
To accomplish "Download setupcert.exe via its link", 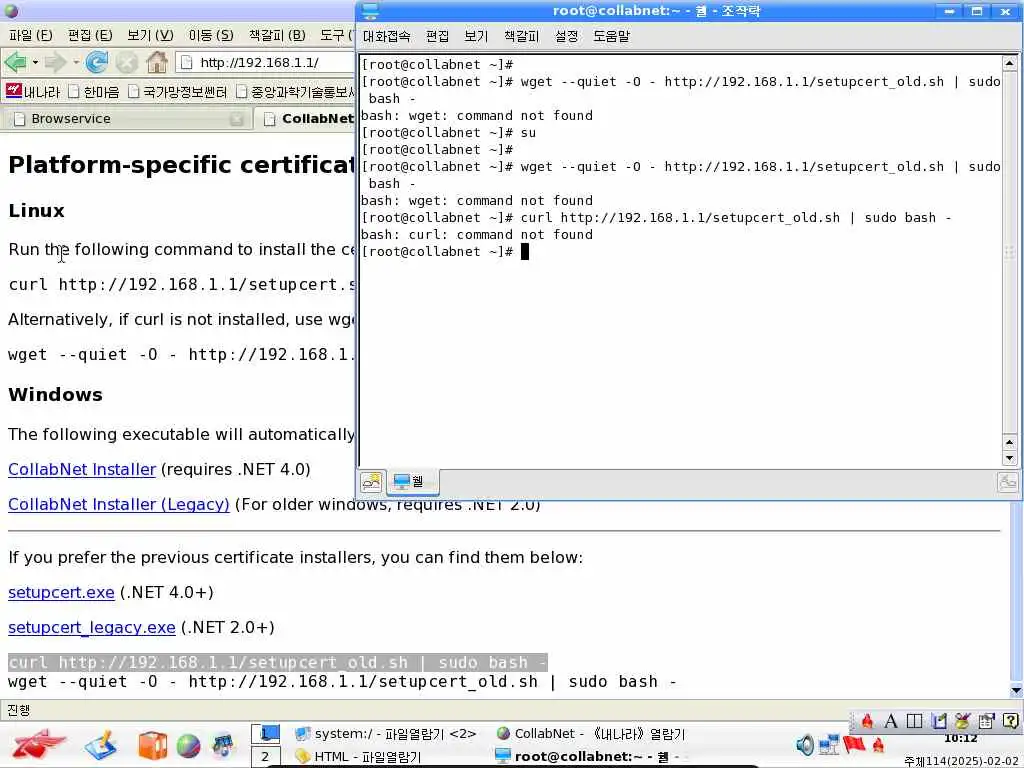I will 61,592.
